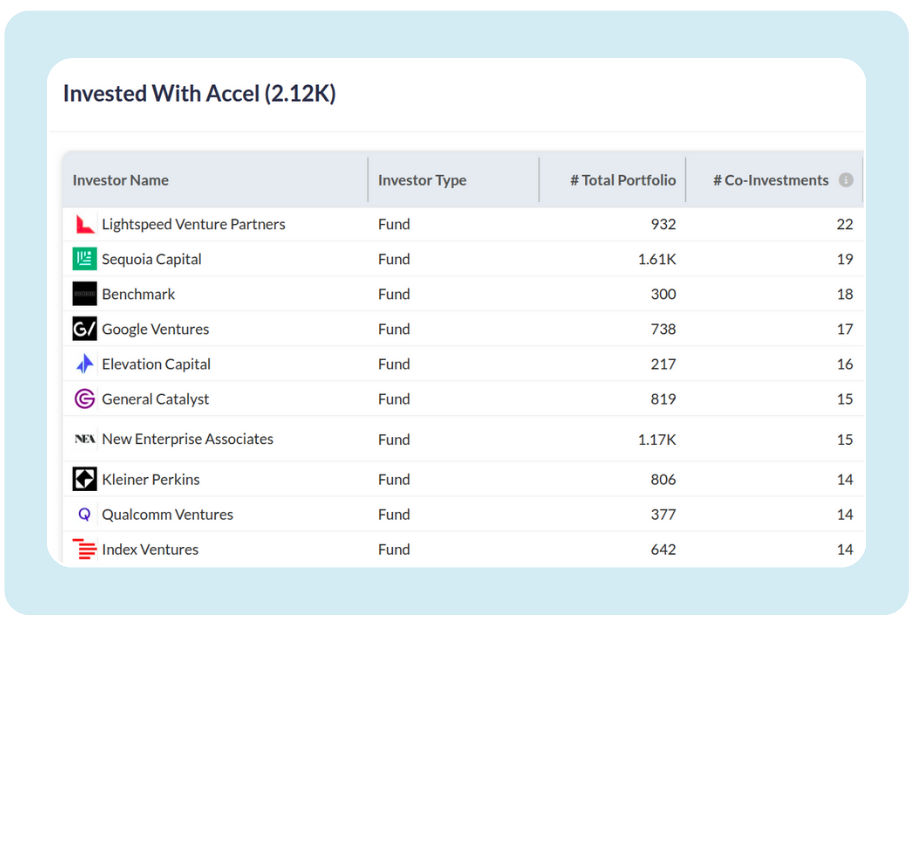This screenshot has width=913, height=865.
Task: Sort by # Total Portfolio column header
Action: pyautogui.click(x=622, y=181)
